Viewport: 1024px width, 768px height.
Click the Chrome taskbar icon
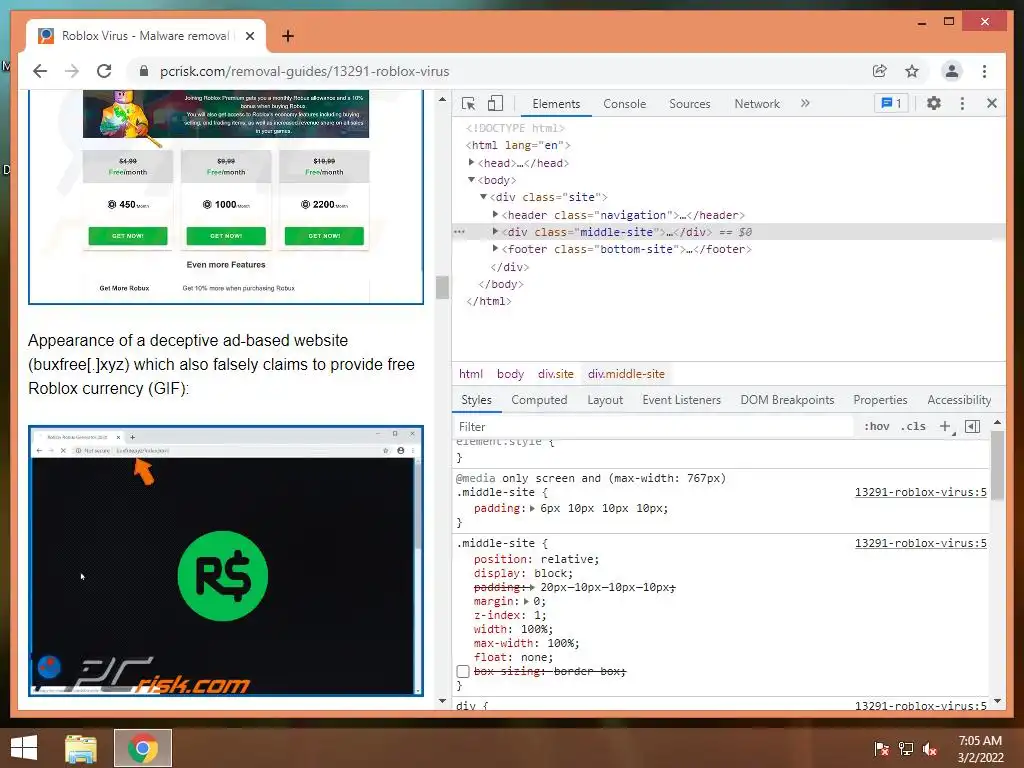point(142,748)
